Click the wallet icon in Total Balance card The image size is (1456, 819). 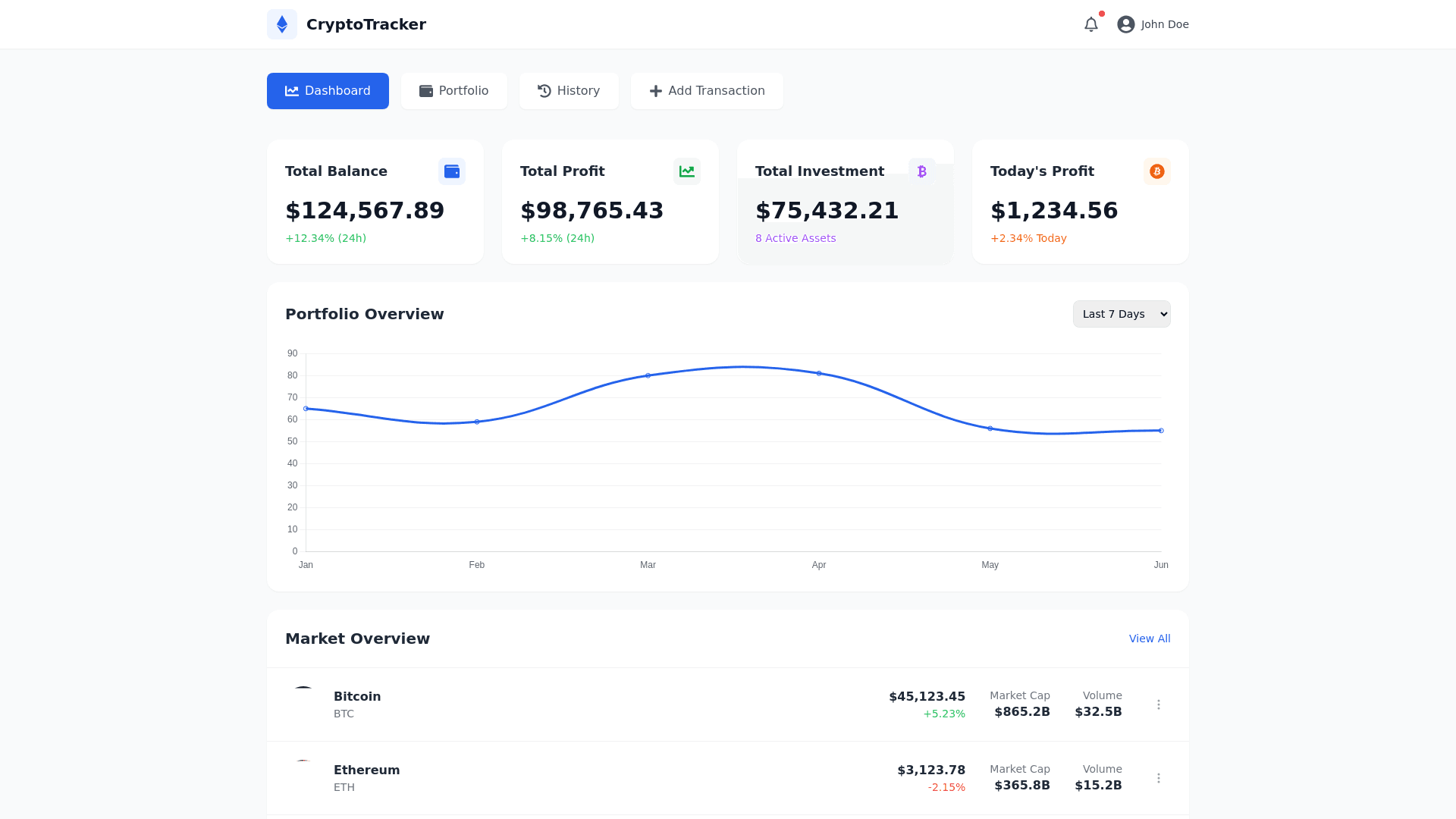point(452,171)
